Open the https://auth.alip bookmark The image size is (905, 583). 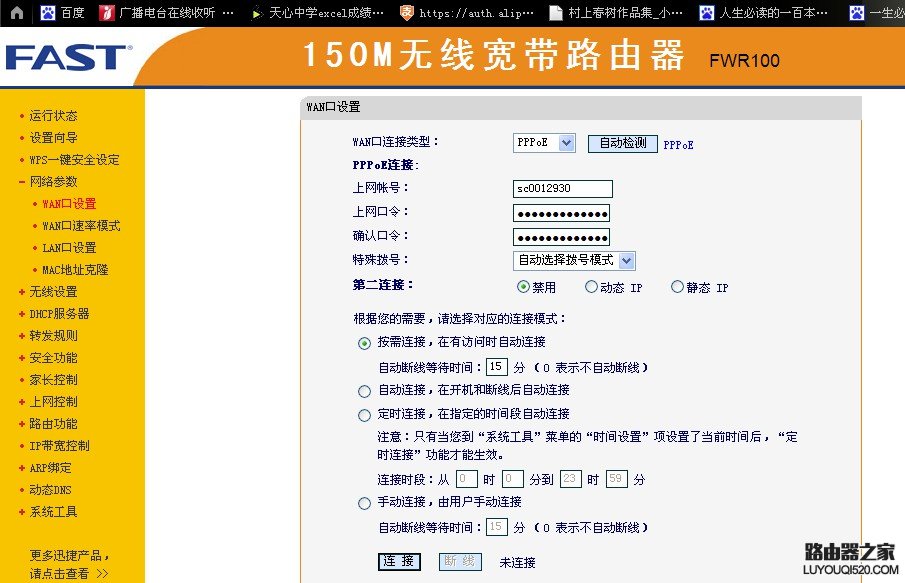coord(467,13)
